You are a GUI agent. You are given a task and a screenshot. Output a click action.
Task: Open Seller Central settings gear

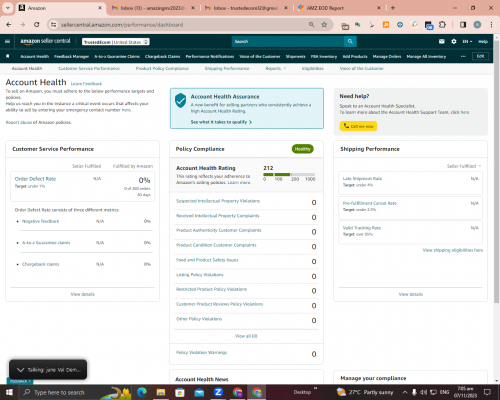coord(454,41)
